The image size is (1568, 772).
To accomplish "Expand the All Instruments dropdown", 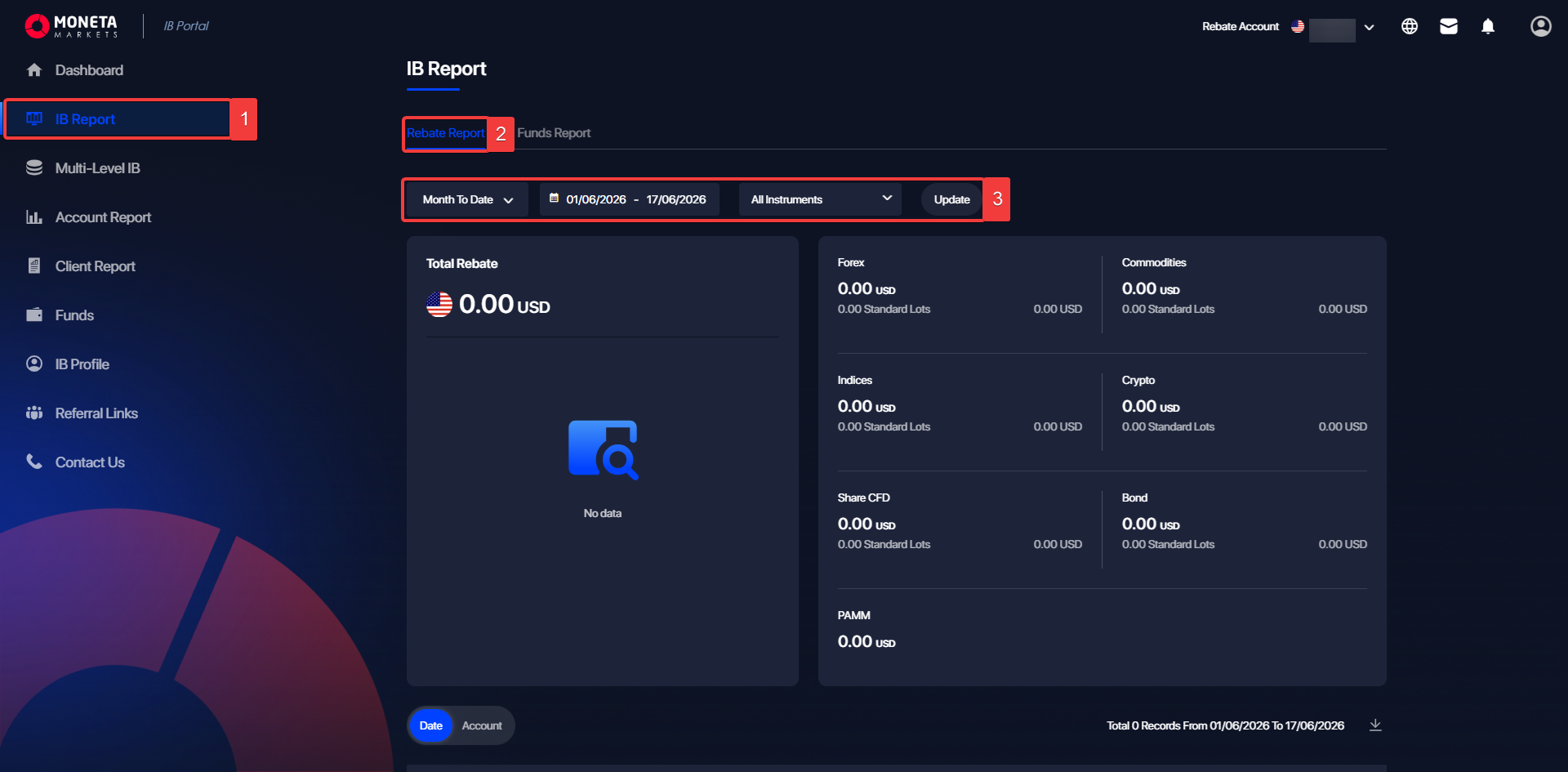I will (820, 199).
